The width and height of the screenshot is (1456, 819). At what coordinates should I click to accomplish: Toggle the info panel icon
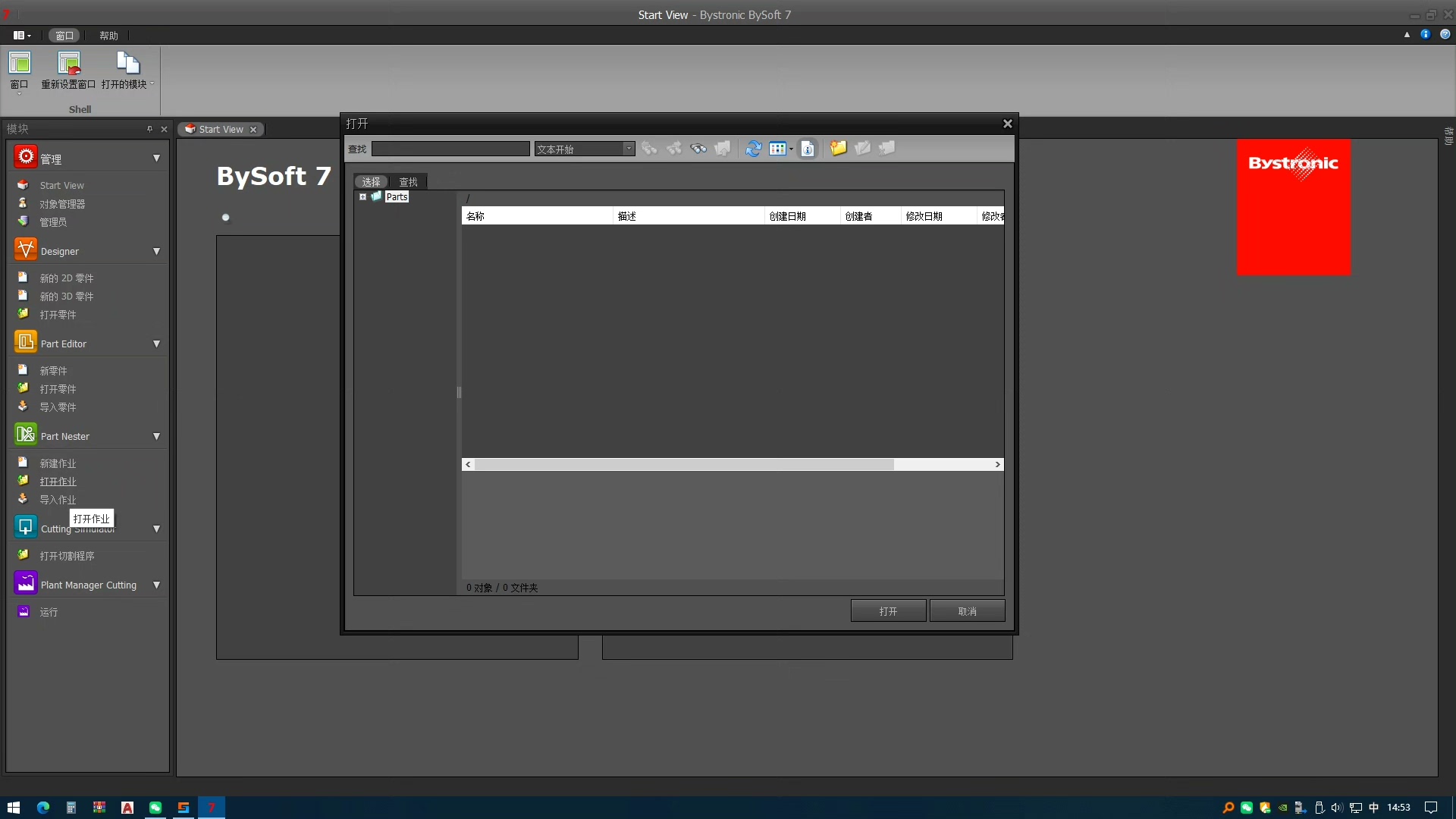pyautogui.click(x=808, y=149)
